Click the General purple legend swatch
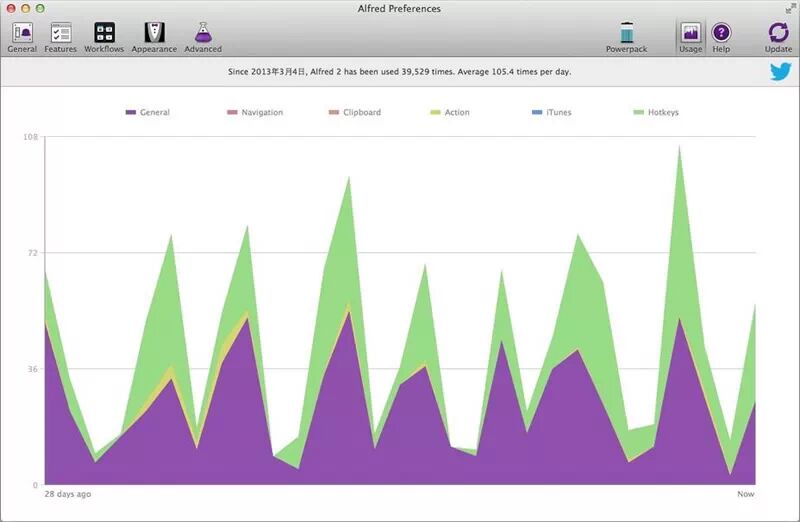 click(131, 112)
